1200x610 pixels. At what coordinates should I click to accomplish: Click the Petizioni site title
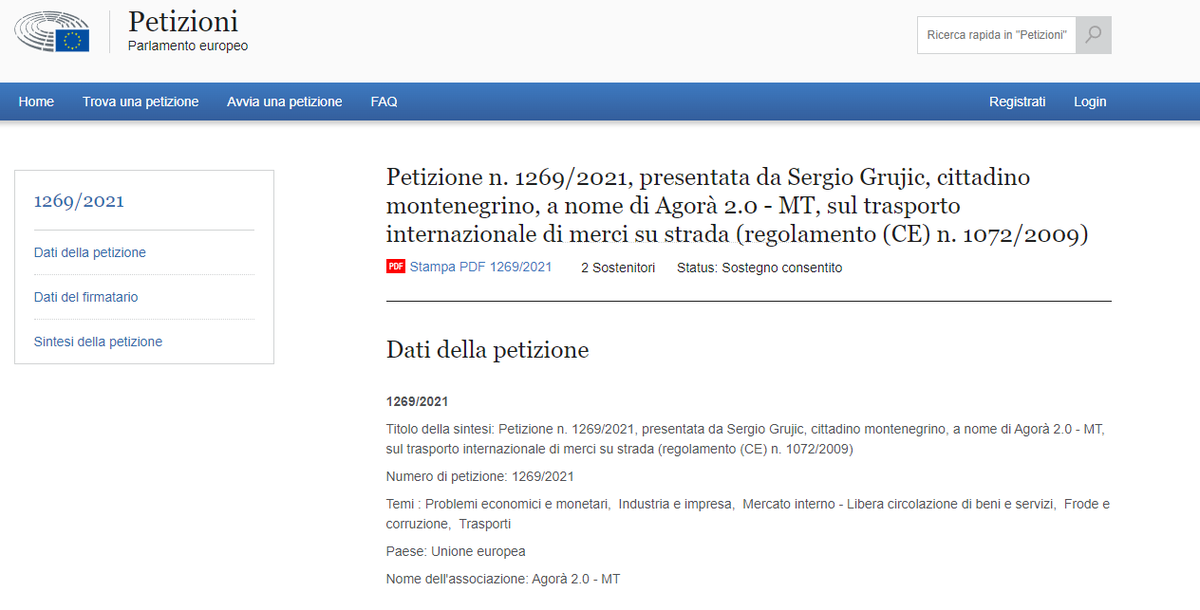(183, 21)
